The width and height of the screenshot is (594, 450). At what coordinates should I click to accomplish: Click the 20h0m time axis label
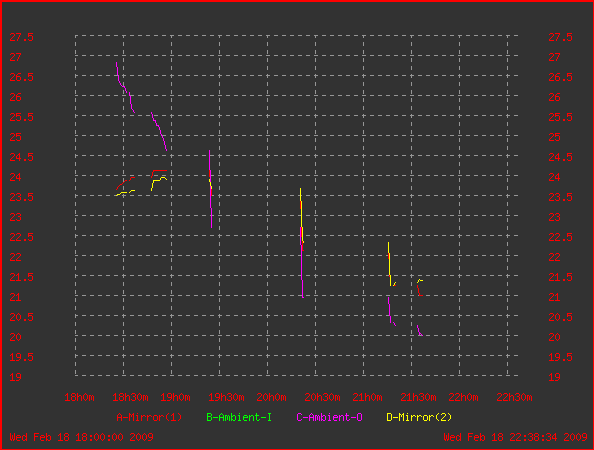pyautogui.click(x=272, y=397)
